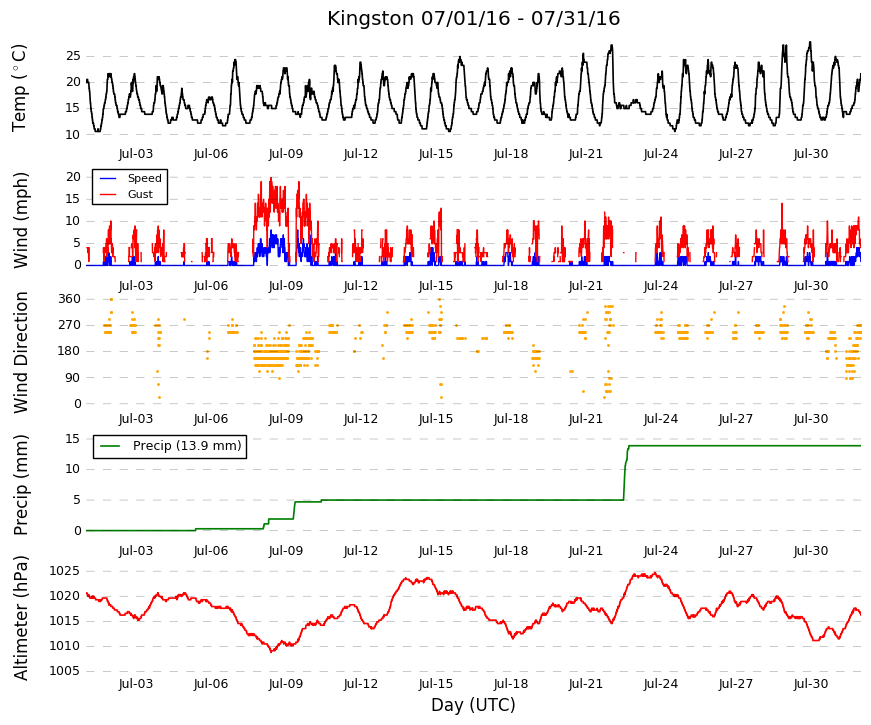Click the 1025 tick on altimeter axis
The width and height of the screenshot is (871, 725).
64,571
